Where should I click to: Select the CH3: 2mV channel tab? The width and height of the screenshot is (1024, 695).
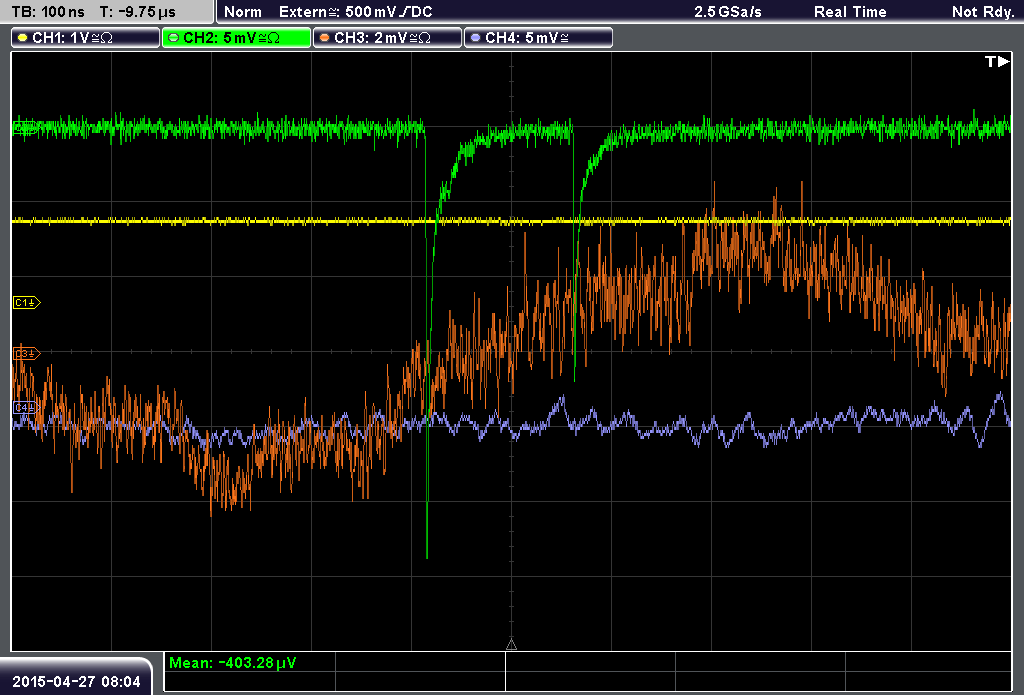pos(387,38)
